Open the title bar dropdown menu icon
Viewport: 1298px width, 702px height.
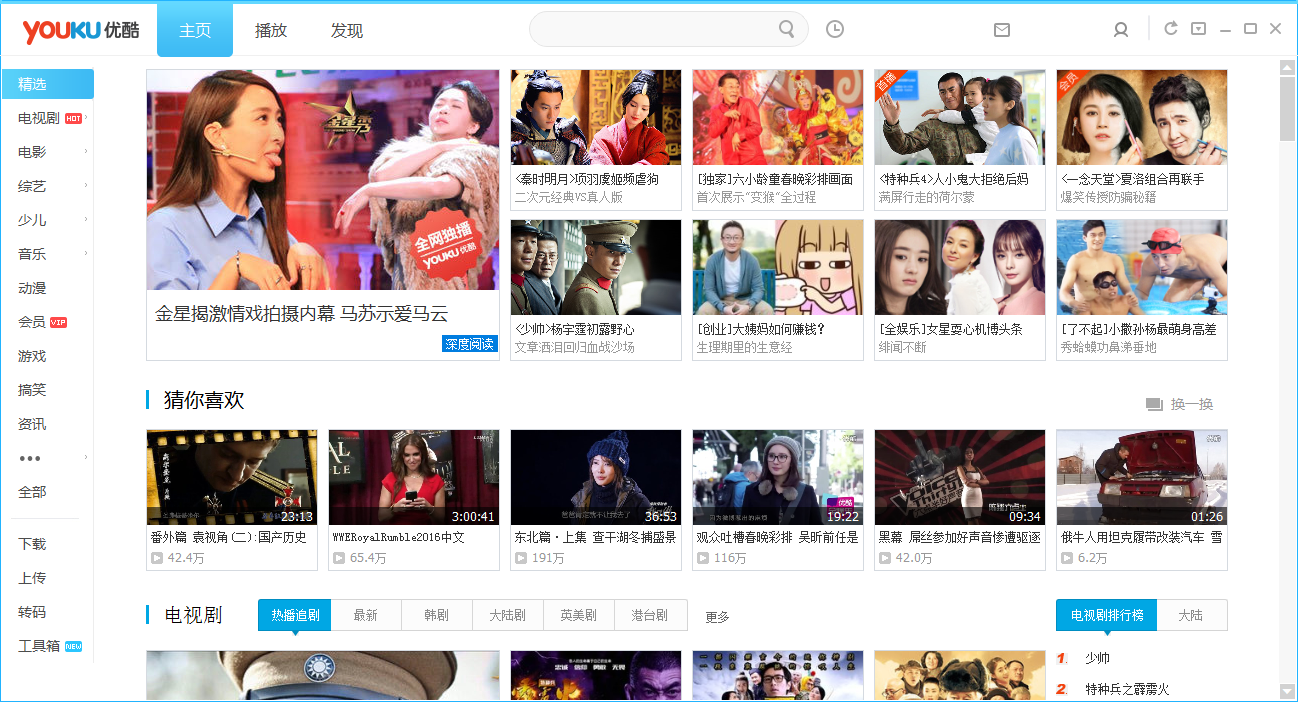click(x=1198, y=29)
